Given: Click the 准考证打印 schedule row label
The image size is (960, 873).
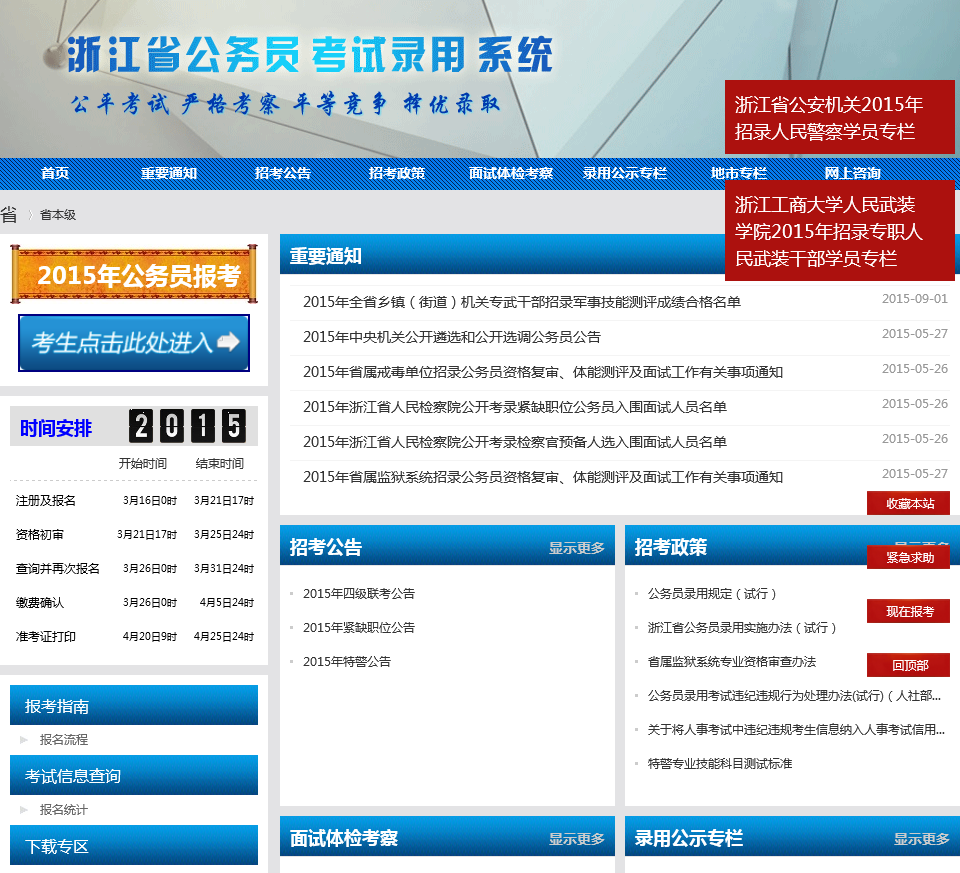Looking at the screenshot, I should coord(46,637).
